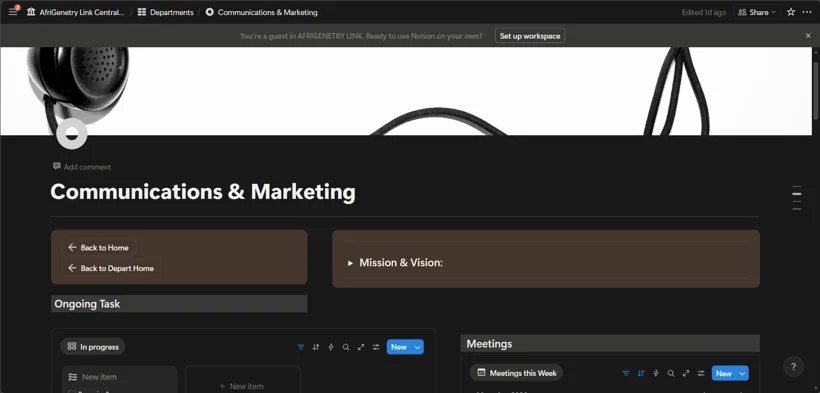
Task: Click the table of contents outline
Action: tap(796, 198)
